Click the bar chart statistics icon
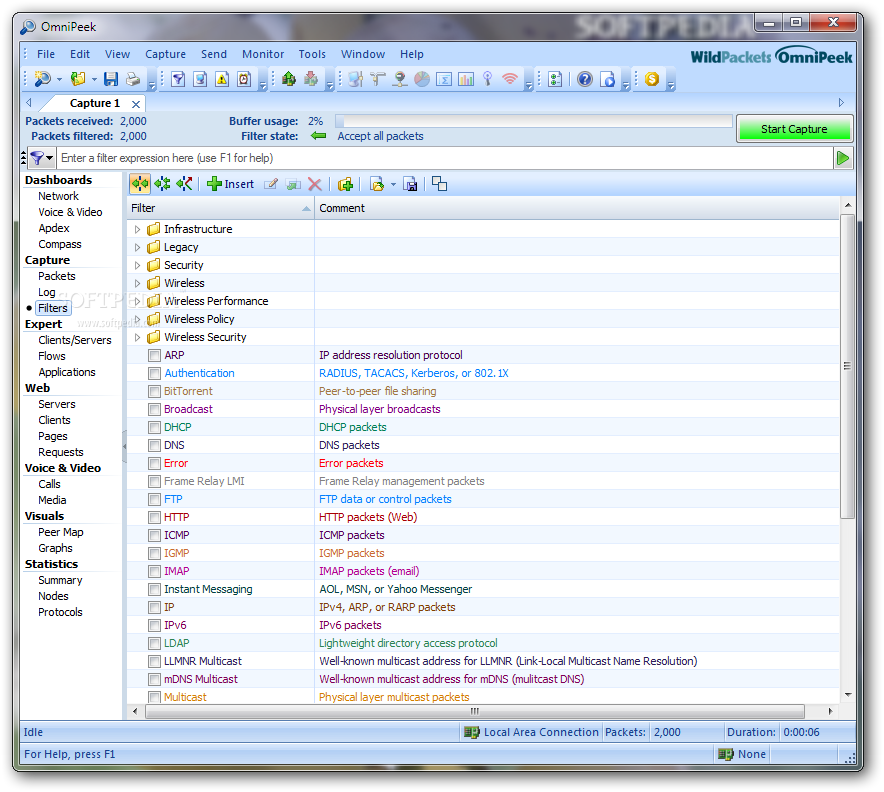The image size is (884, 792). click(x=466, y=79)
